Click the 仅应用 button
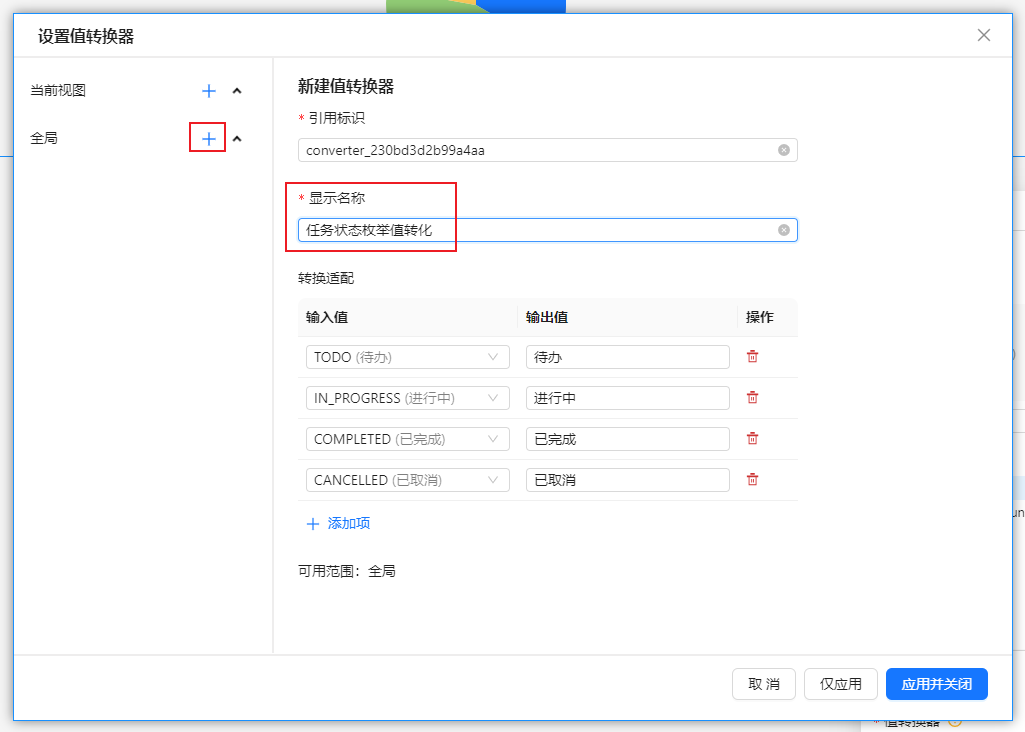This screenshot has height=732, width=1025. [841, 684]
